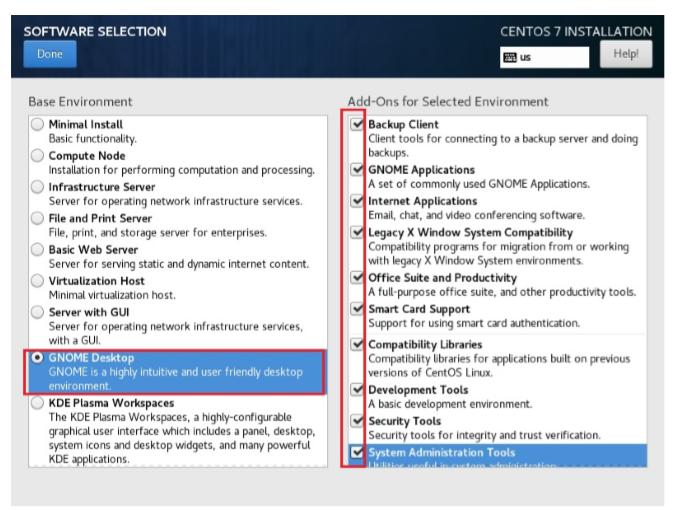Disable Internet Applications add-on

coord(358,201)
